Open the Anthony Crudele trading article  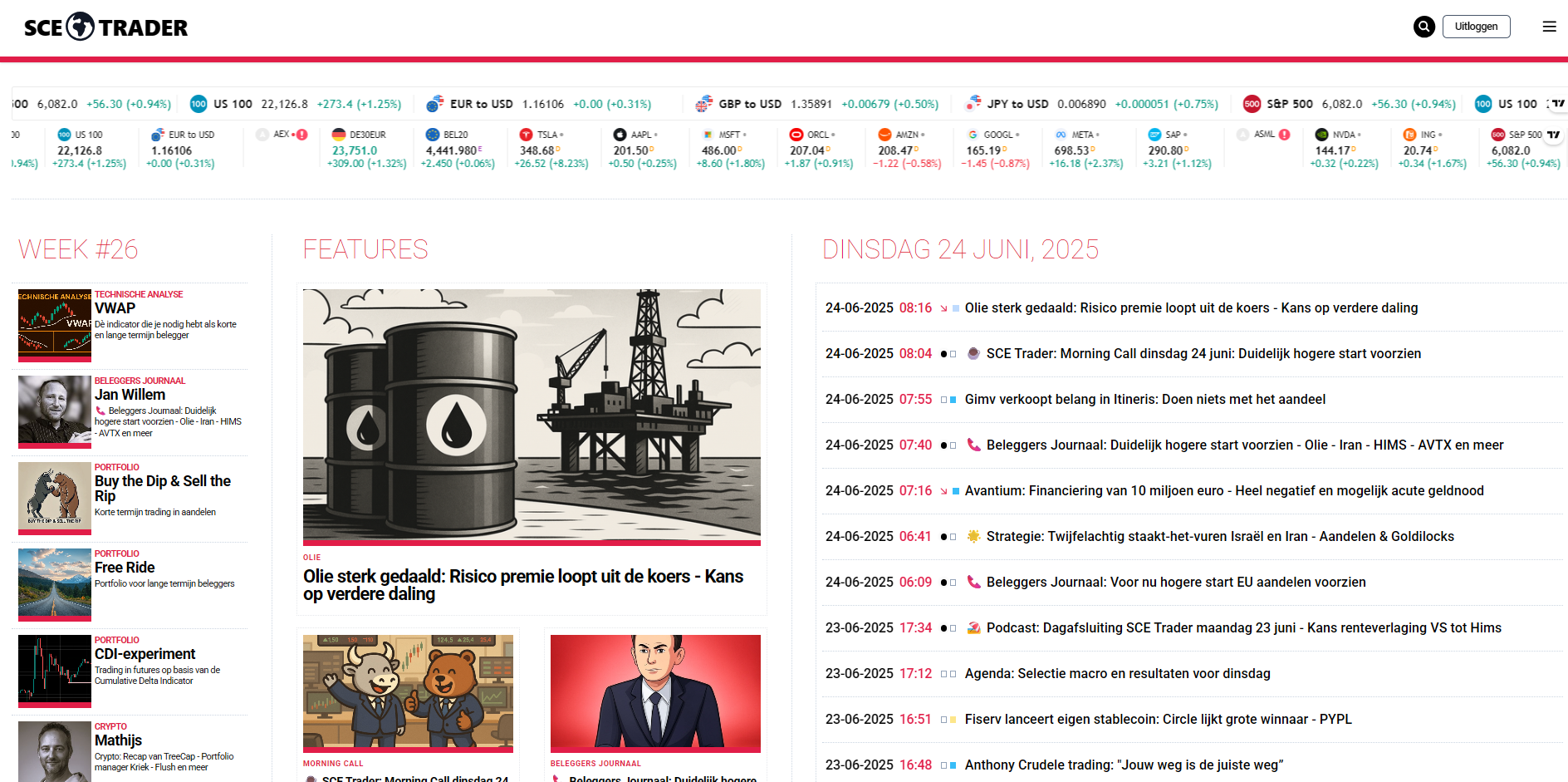[x=1125, y=765]
